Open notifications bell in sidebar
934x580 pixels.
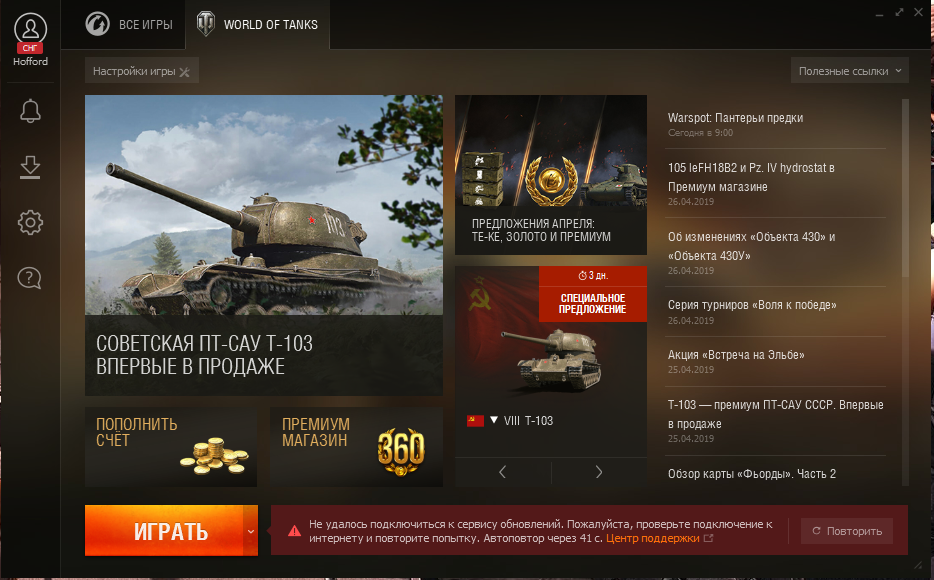coord(30,111)
